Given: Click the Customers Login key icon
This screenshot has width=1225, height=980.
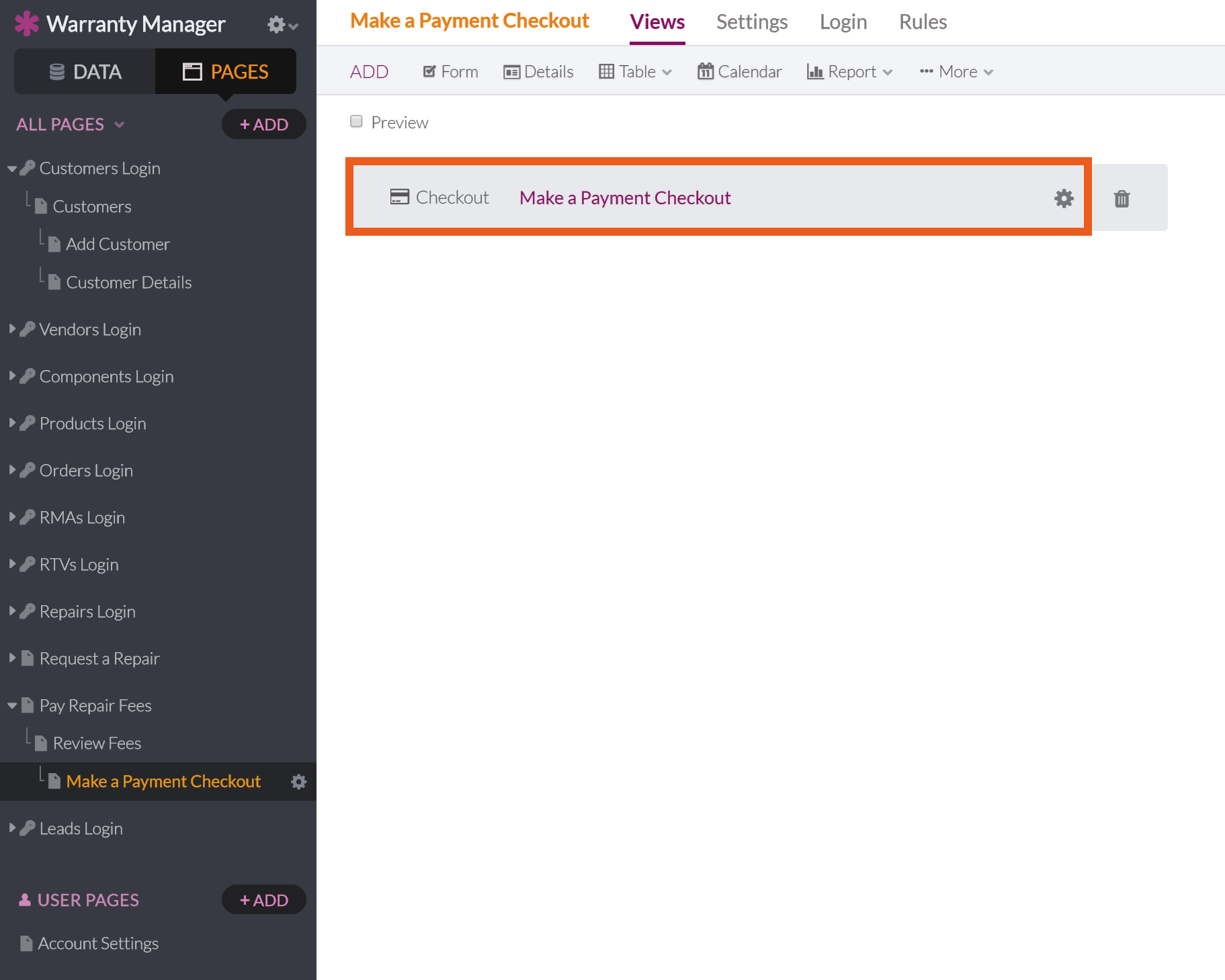Looking at the screenshot, I should point(28,168).
